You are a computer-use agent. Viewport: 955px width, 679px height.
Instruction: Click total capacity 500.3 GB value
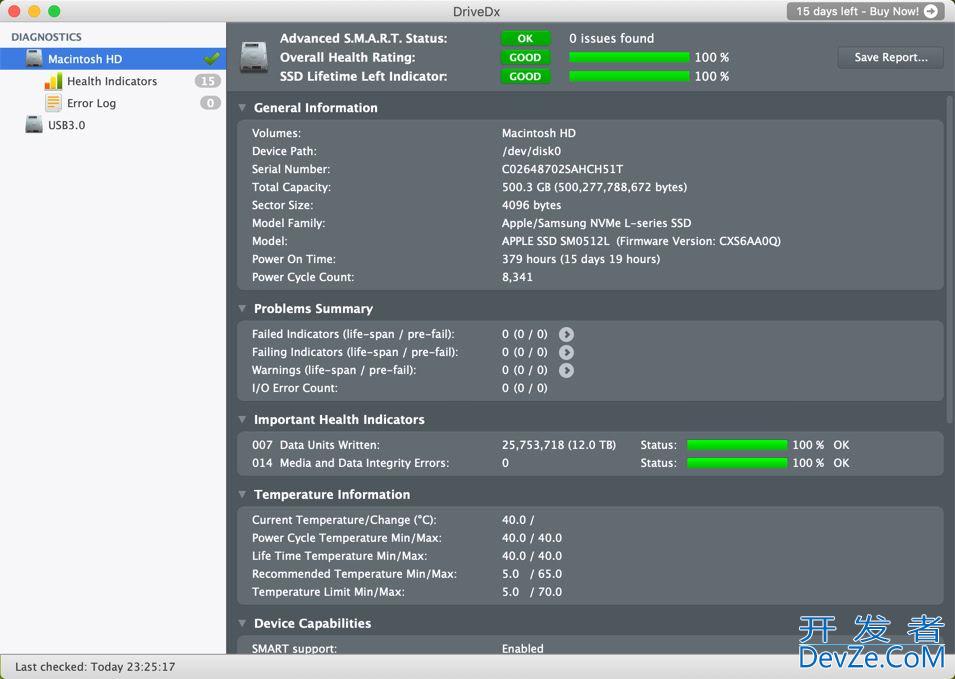pos(594,187)
